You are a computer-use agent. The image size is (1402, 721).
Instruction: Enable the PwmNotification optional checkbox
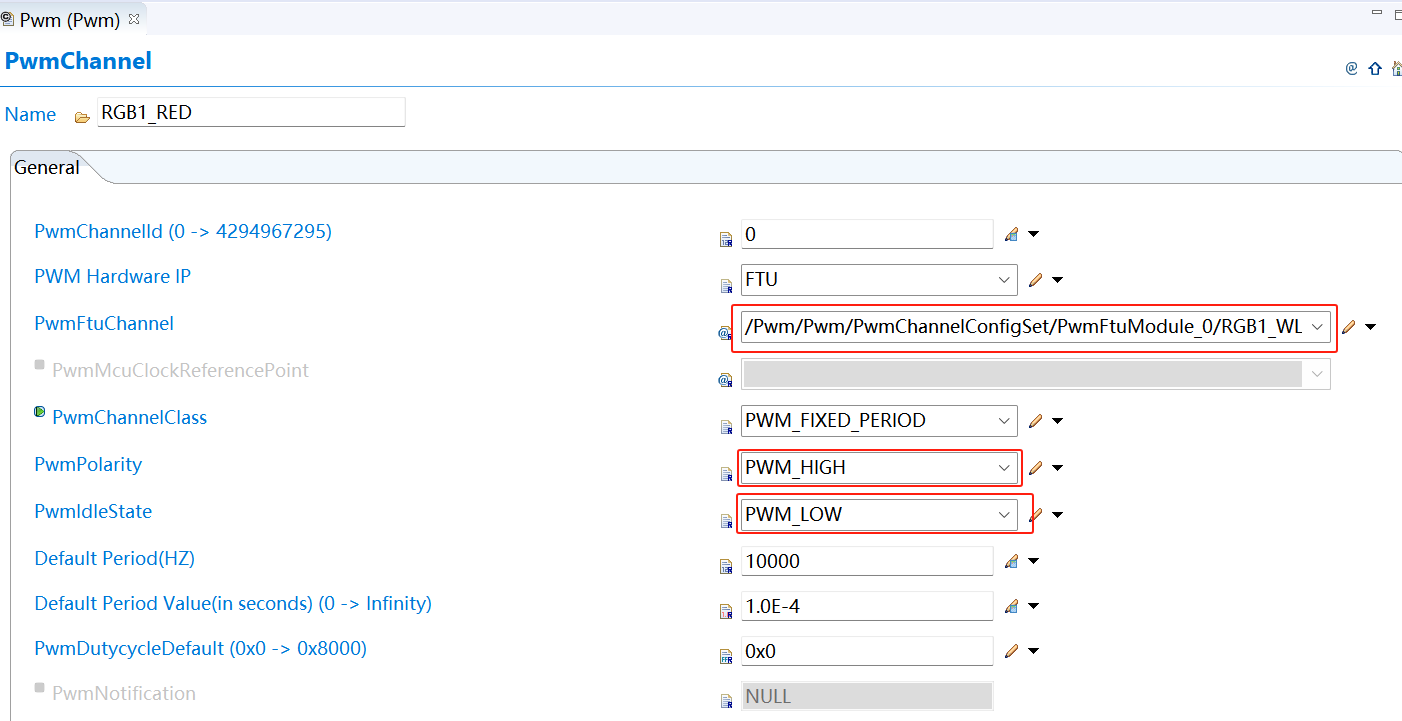(40, 688)
